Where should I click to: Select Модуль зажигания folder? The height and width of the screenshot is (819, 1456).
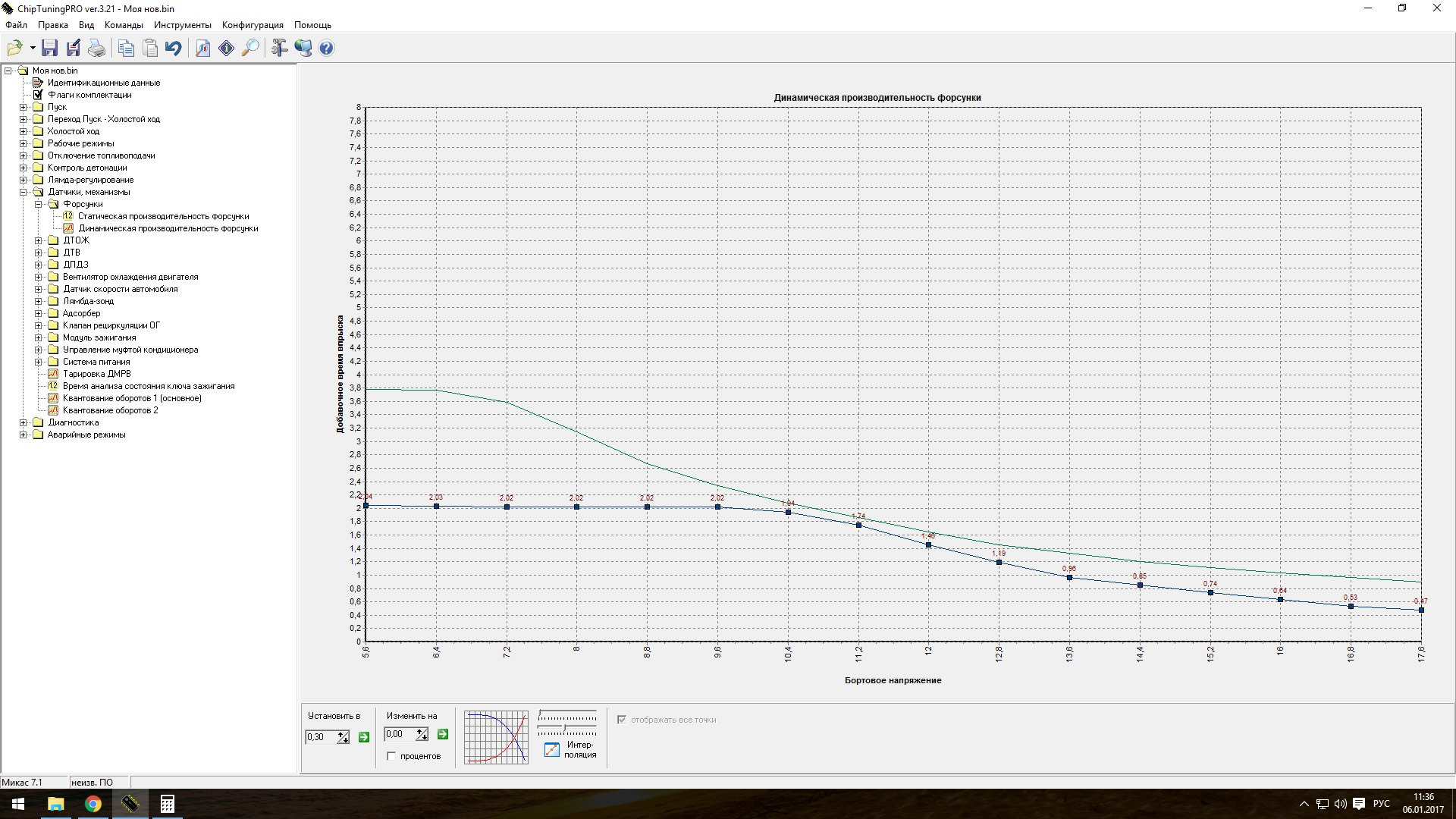[99, 337]
